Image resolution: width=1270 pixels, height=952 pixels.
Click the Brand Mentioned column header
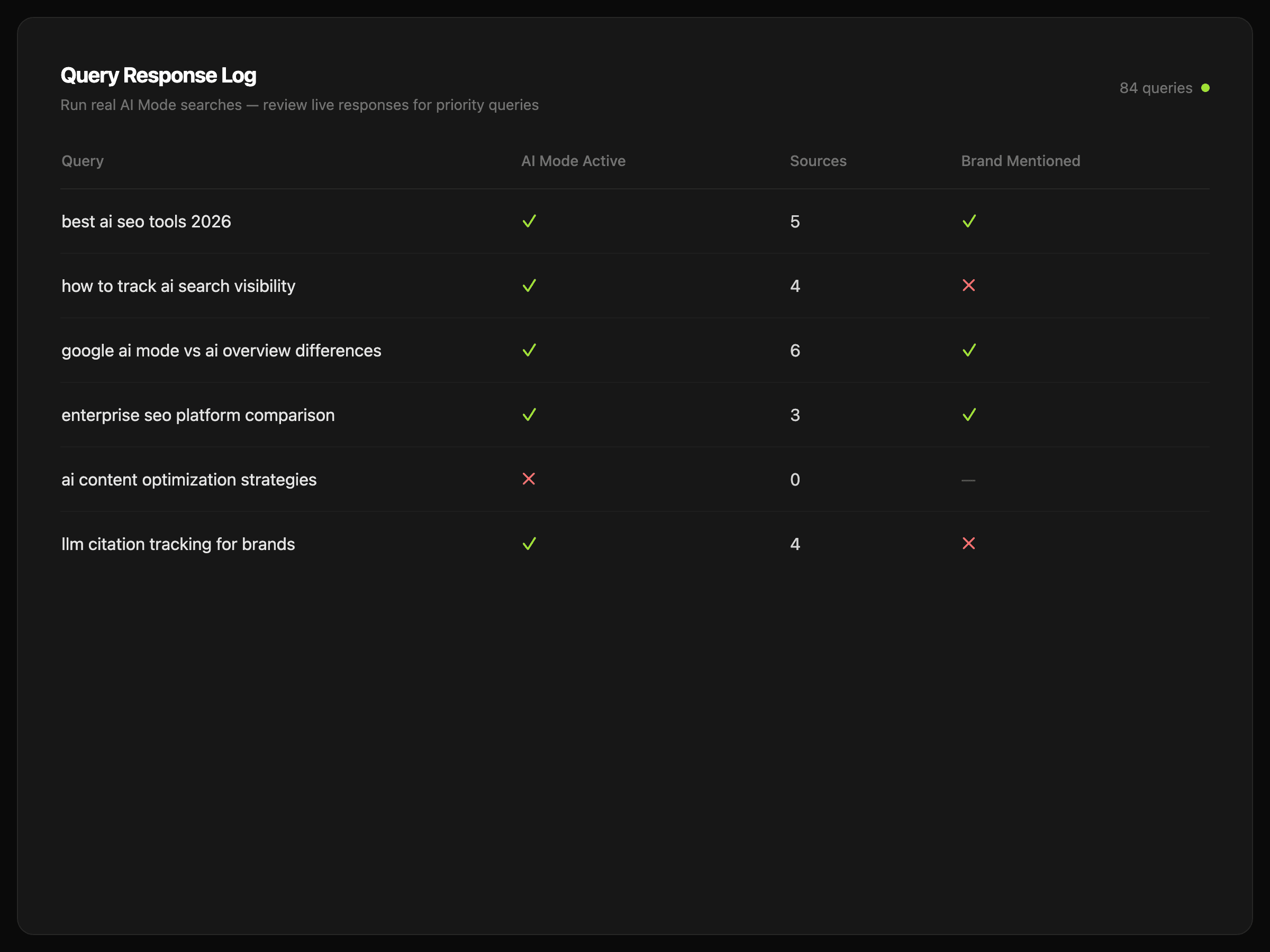(1020, 161)
